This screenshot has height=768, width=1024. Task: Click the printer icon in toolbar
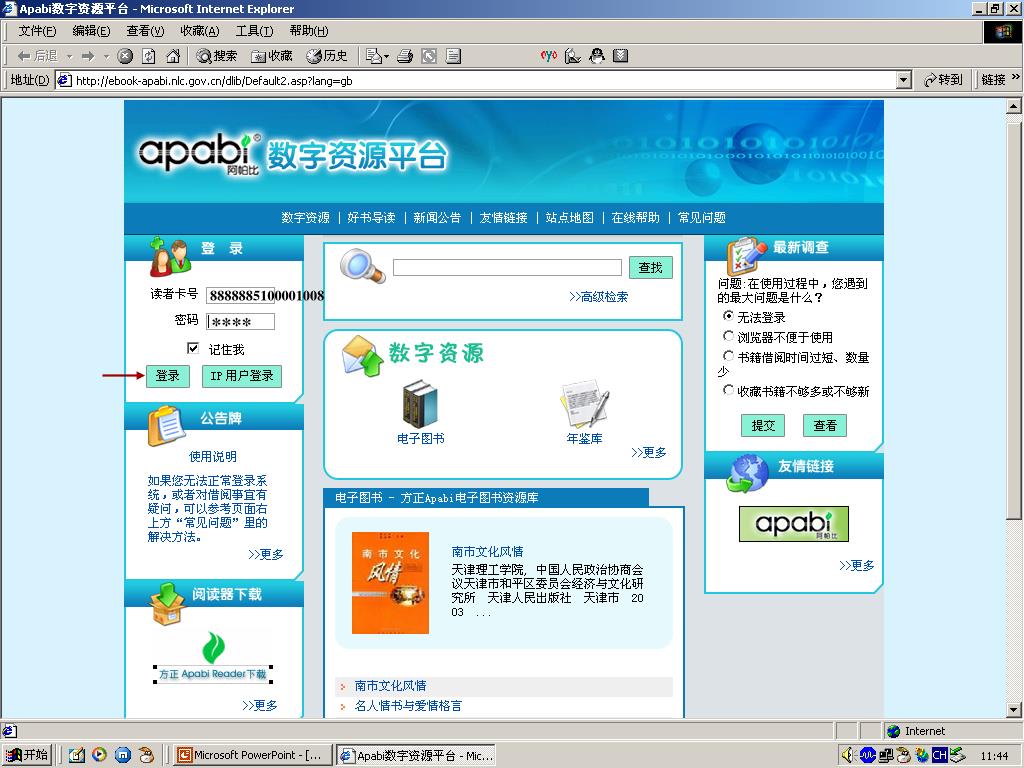click(405, 56)
